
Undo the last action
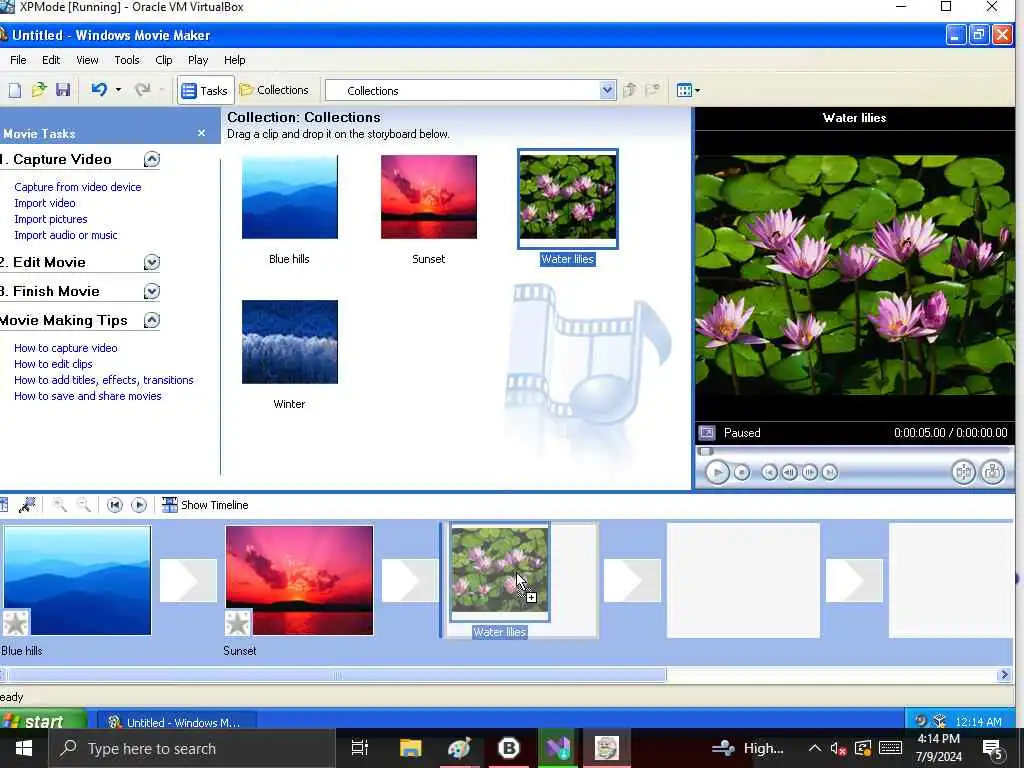pos(99,89)
